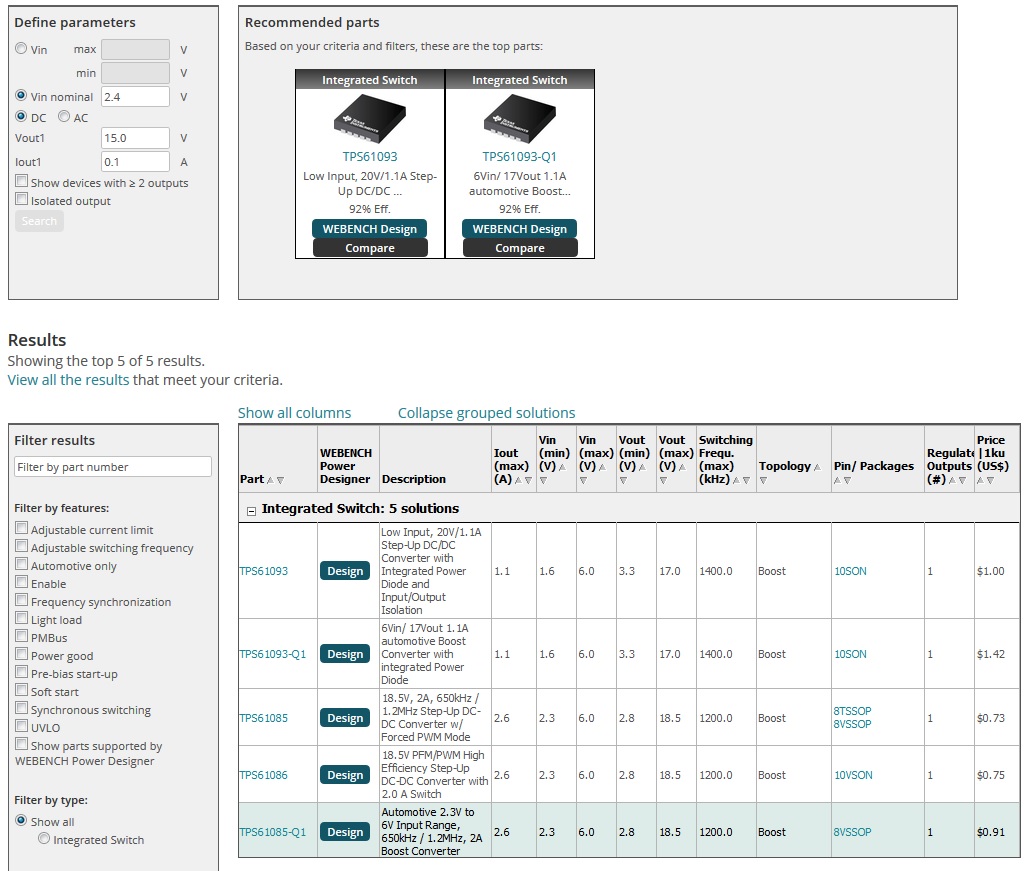Open TPS61085-Q1 part link in table
Screen dimensions: 1033x871
pos(273,832)
